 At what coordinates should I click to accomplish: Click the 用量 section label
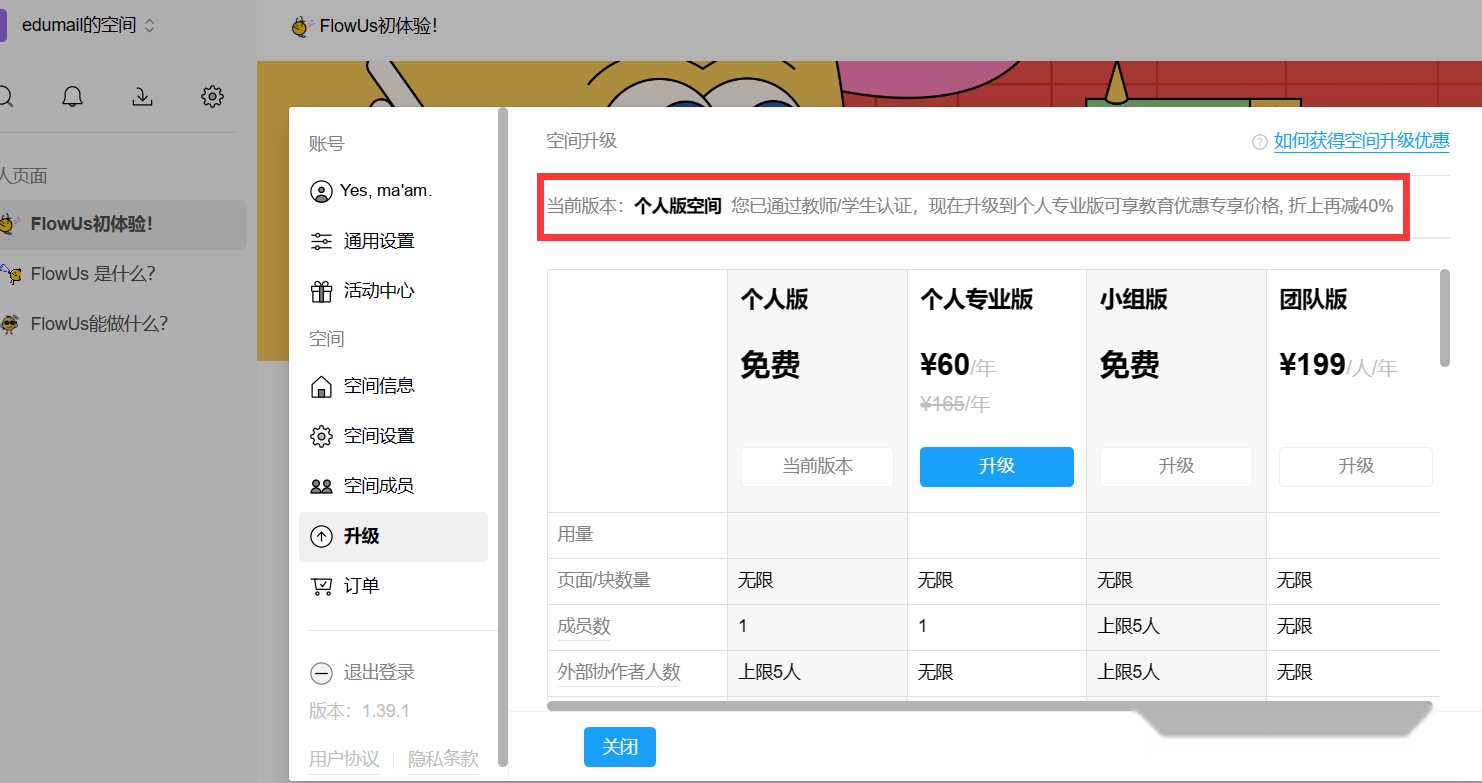click(x=575, y=534)
